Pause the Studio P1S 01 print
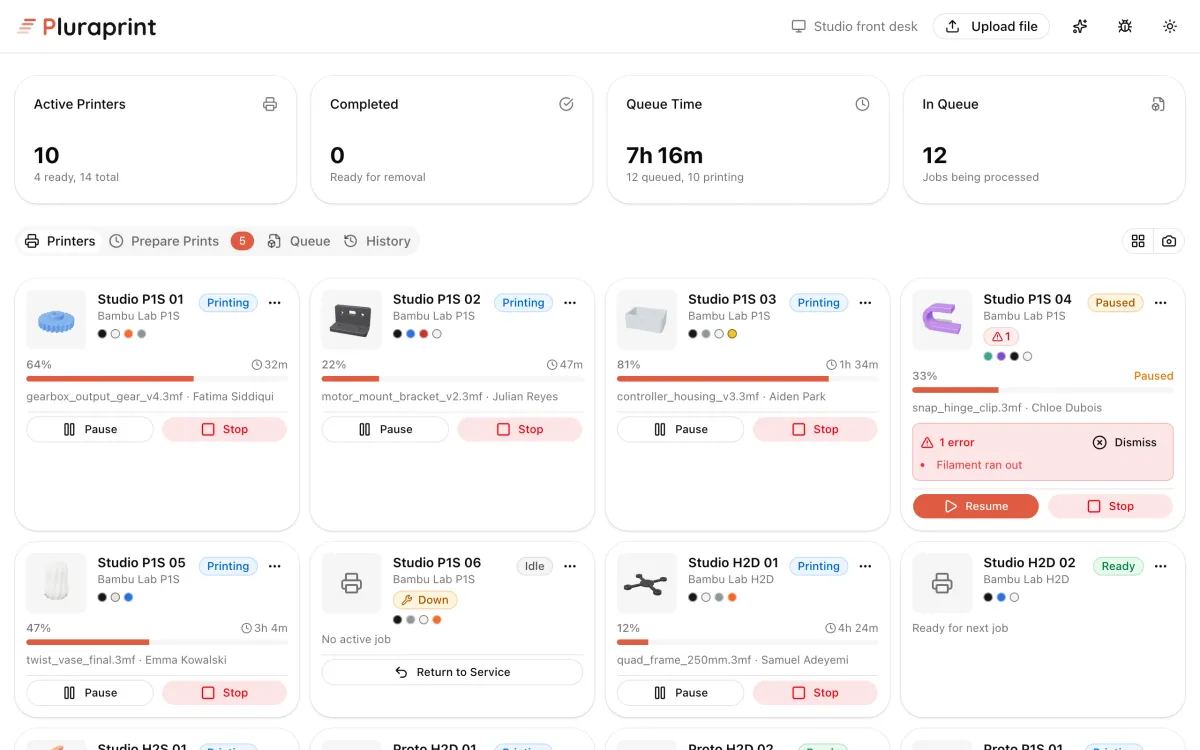The image size is (1200, 750). (90, 429)
